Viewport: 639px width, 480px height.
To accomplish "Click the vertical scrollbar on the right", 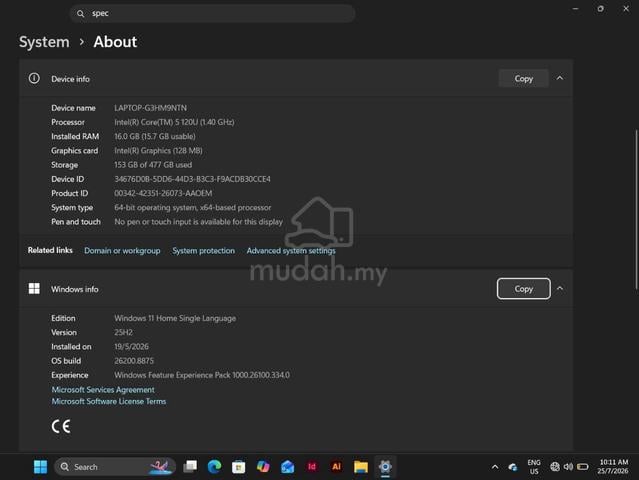I will [x=636, y=210].
